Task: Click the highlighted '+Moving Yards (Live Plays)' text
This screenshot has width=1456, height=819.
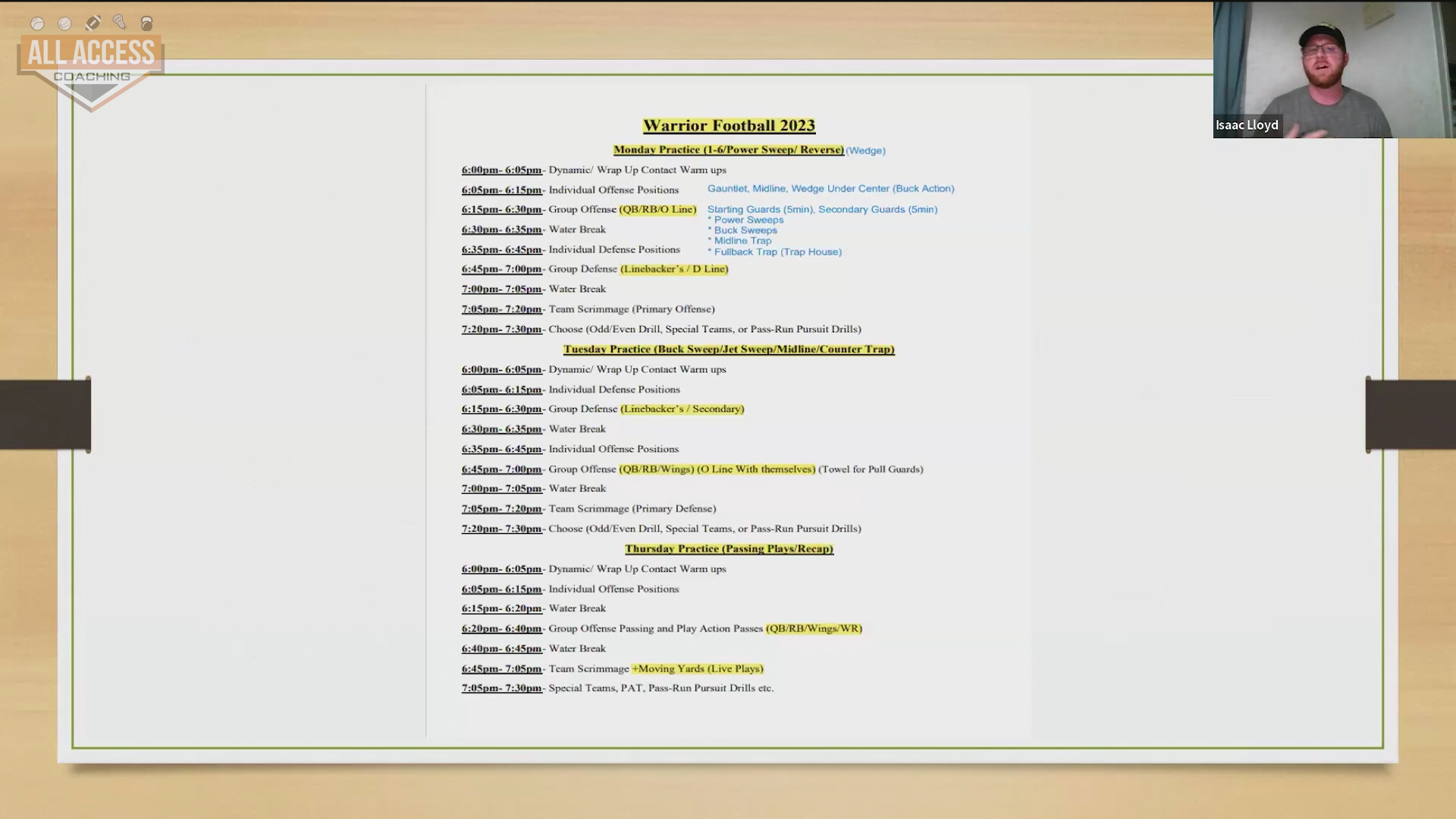Action: [697, 669]
